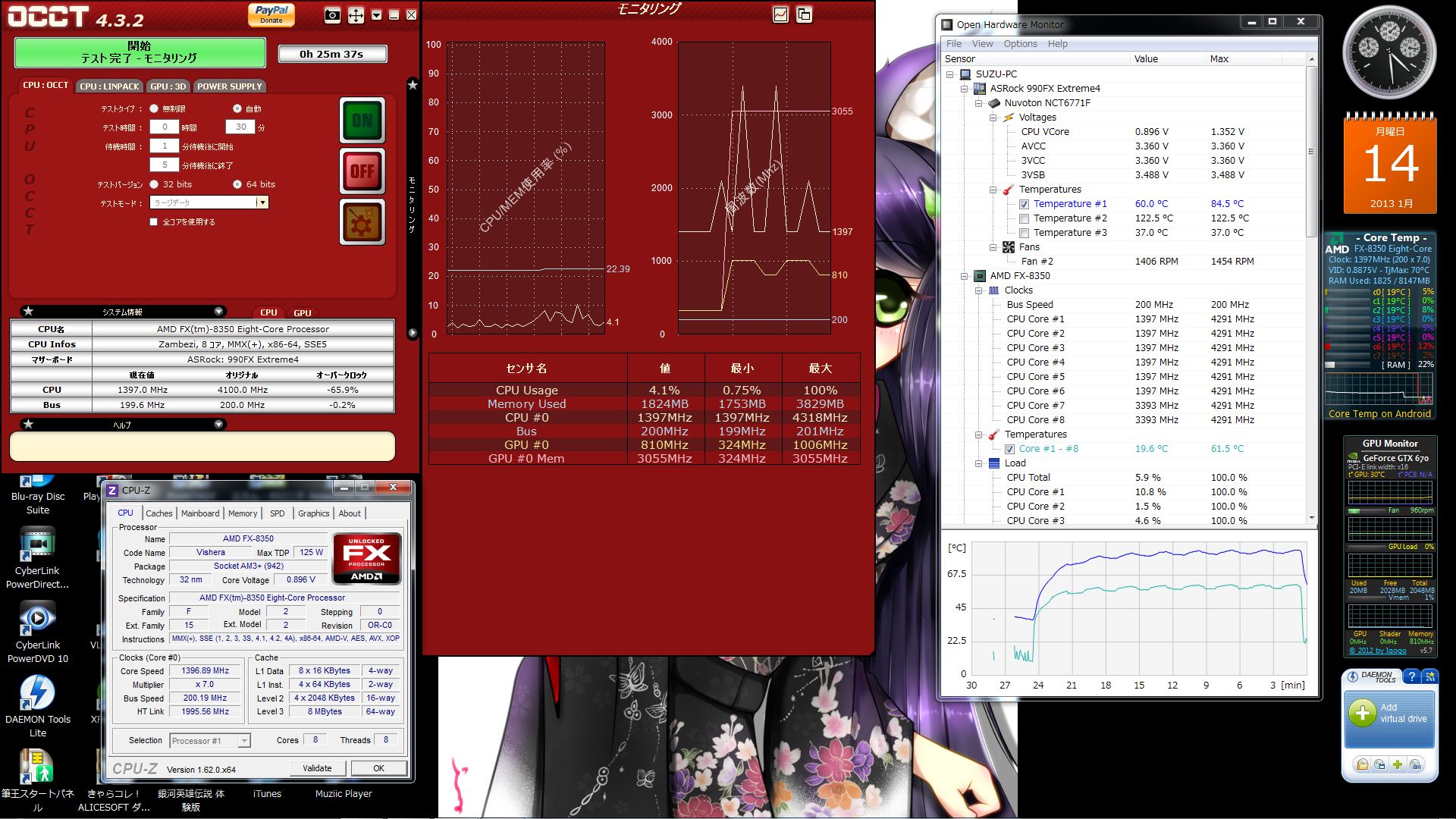
Task: Click the DAEMON Tools gadget news feed icon
Action: pos(1429,676)
